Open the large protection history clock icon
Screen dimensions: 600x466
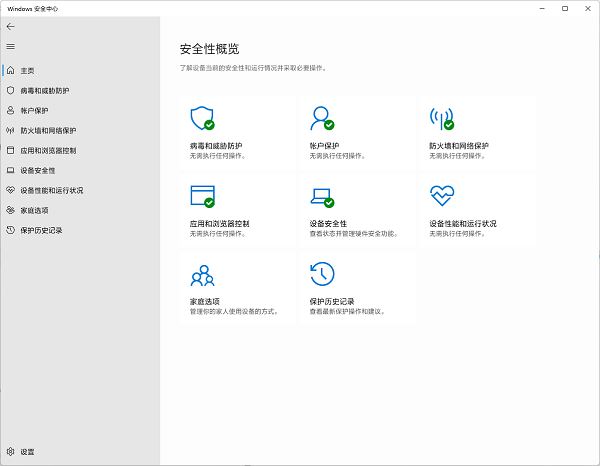(x=322, y=274)
